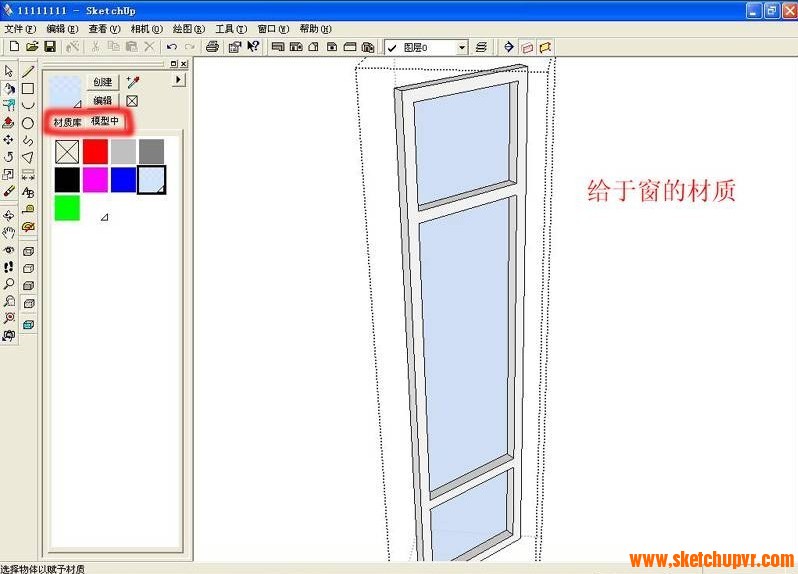Screen dimensions: 798x574
Task: Click the Print toolbar icon
Action: (x=212, y=47)
